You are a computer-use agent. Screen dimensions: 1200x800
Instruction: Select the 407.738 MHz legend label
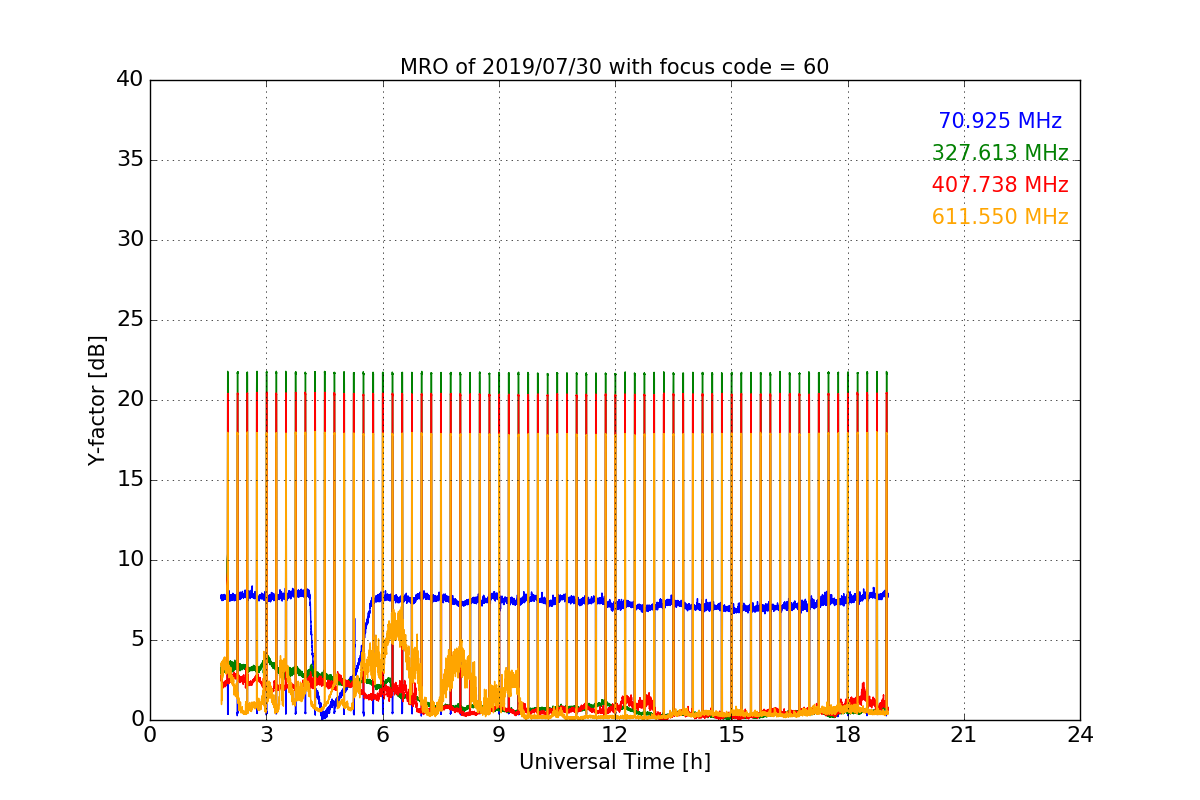1000,185
